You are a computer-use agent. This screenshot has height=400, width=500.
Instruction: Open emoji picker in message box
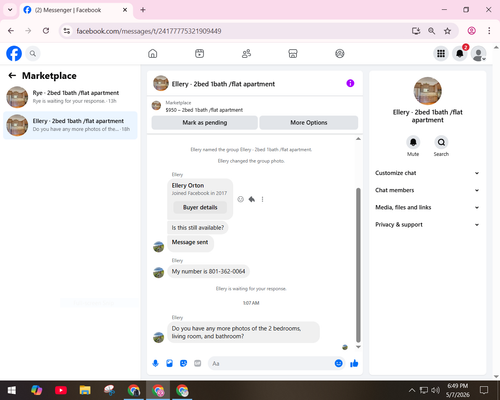click(338, 363)
